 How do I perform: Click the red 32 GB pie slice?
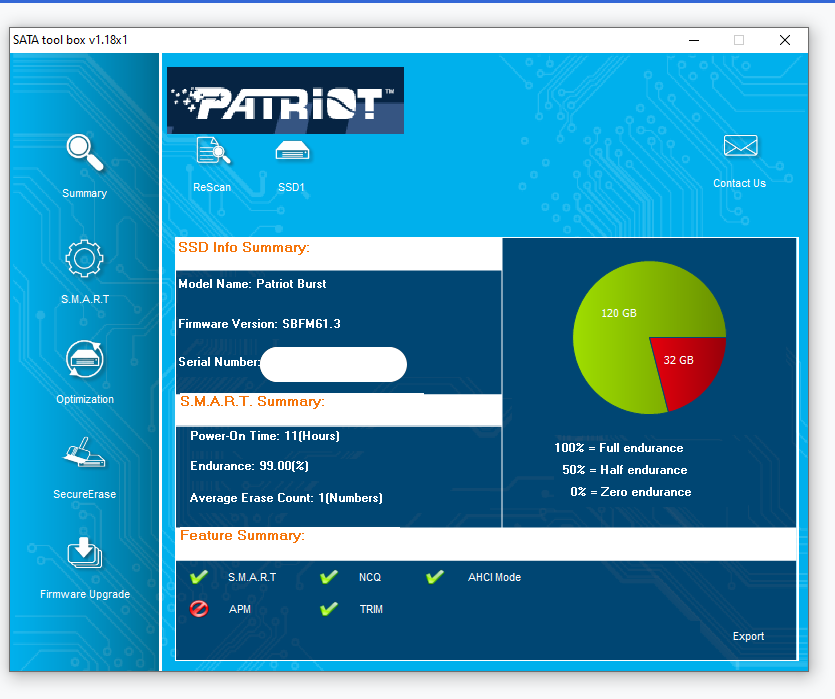(x=687, y=367)
